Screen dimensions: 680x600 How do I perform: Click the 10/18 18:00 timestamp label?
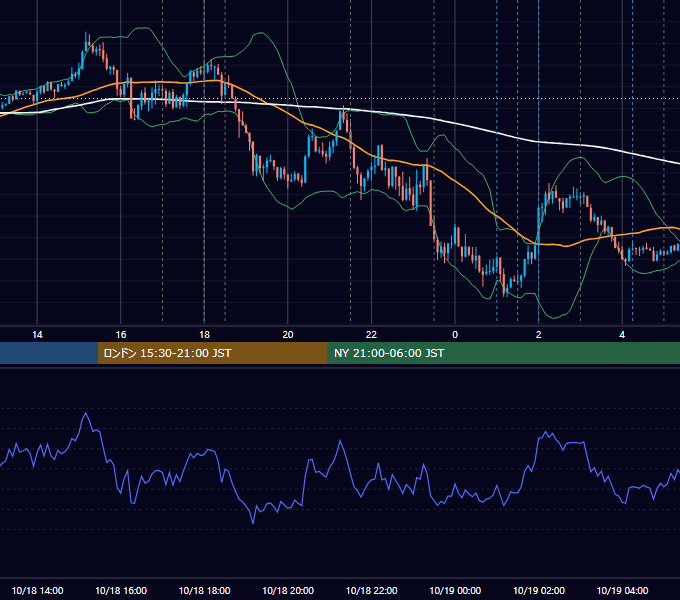(x=204, y=590)
